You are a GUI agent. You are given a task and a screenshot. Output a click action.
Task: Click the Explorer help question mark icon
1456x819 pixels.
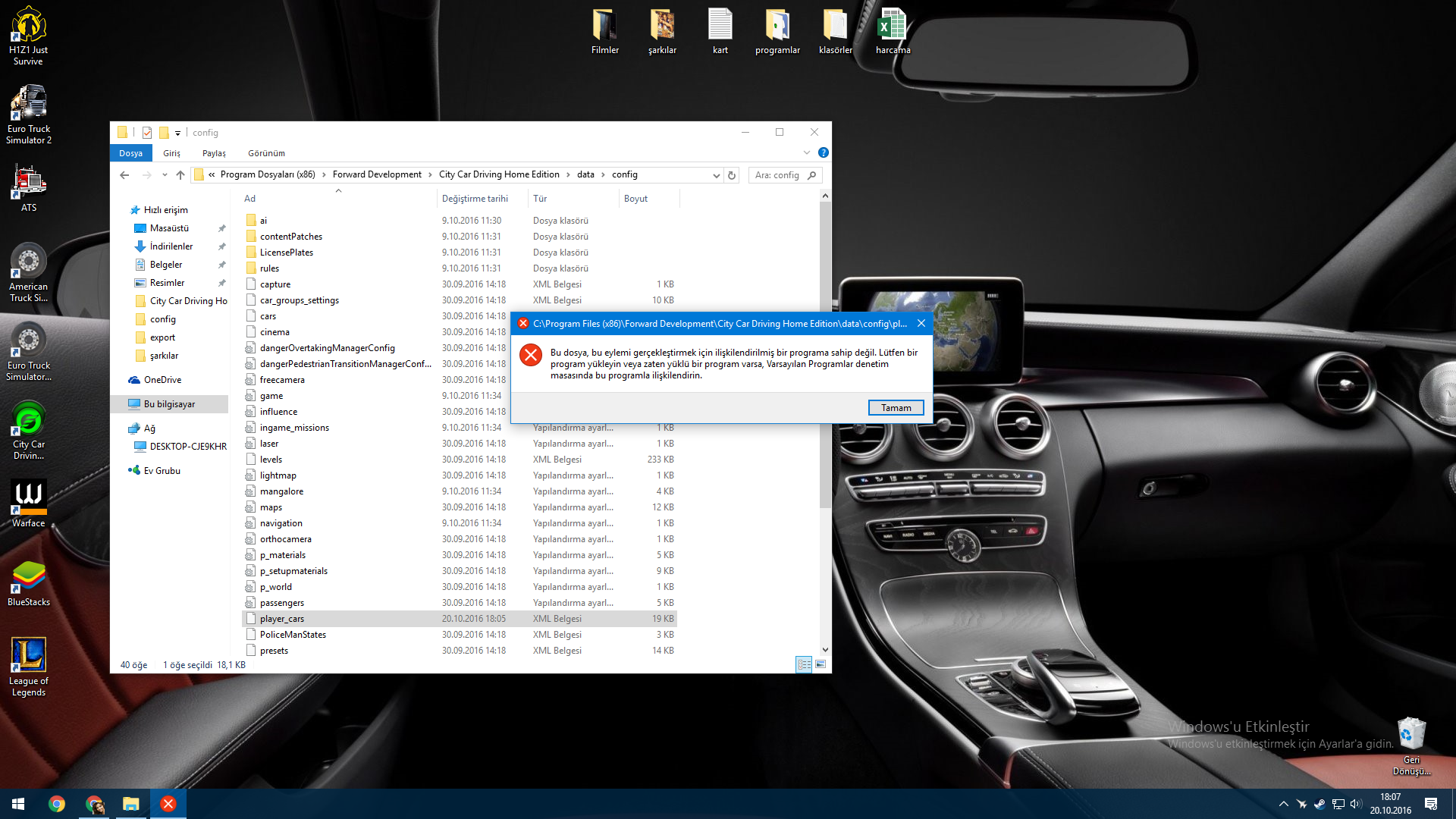(824, 152)
